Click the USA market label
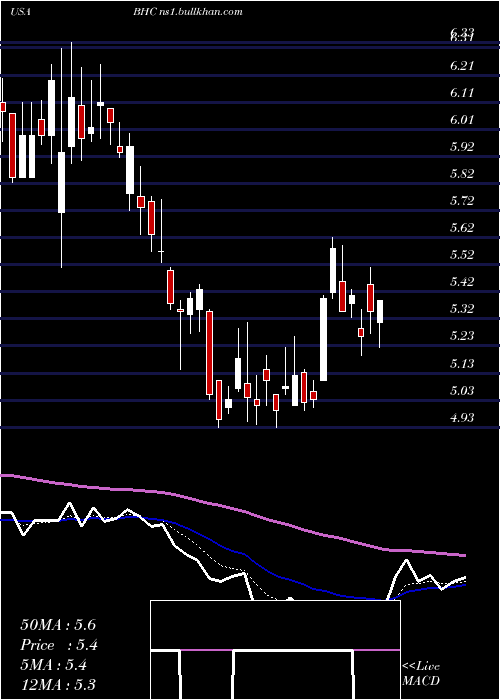This screenshot has width=500, height=700. coord(20,12)
